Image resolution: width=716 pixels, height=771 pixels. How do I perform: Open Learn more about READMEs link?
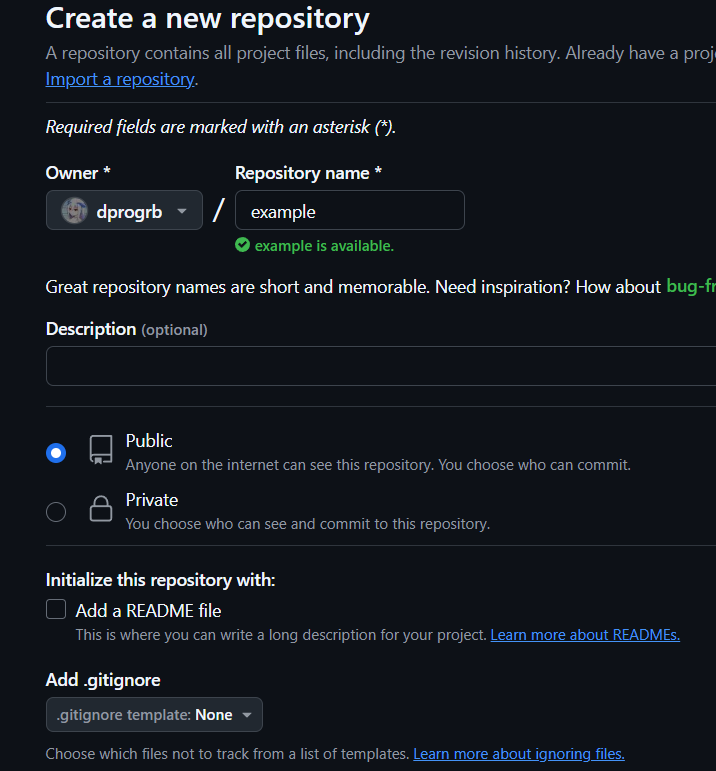point(585,635)
